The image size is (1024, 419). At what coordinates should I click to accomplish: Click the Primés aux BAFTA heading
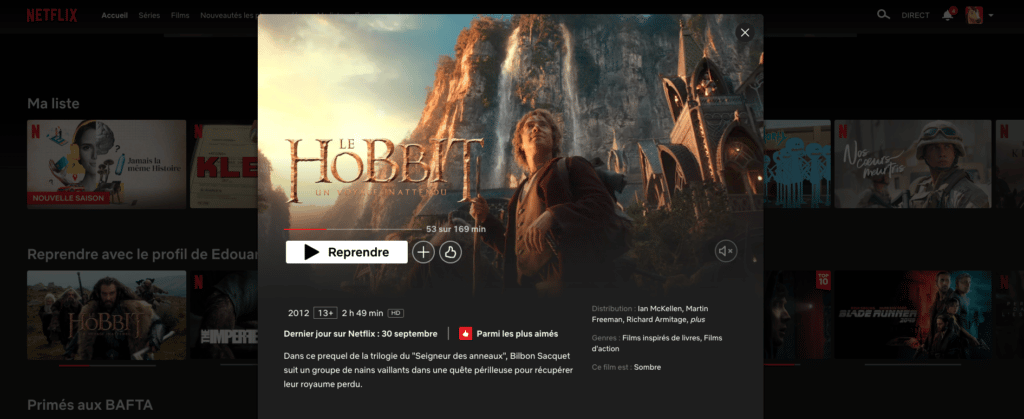pyautogui.click(x=89, y=405)
